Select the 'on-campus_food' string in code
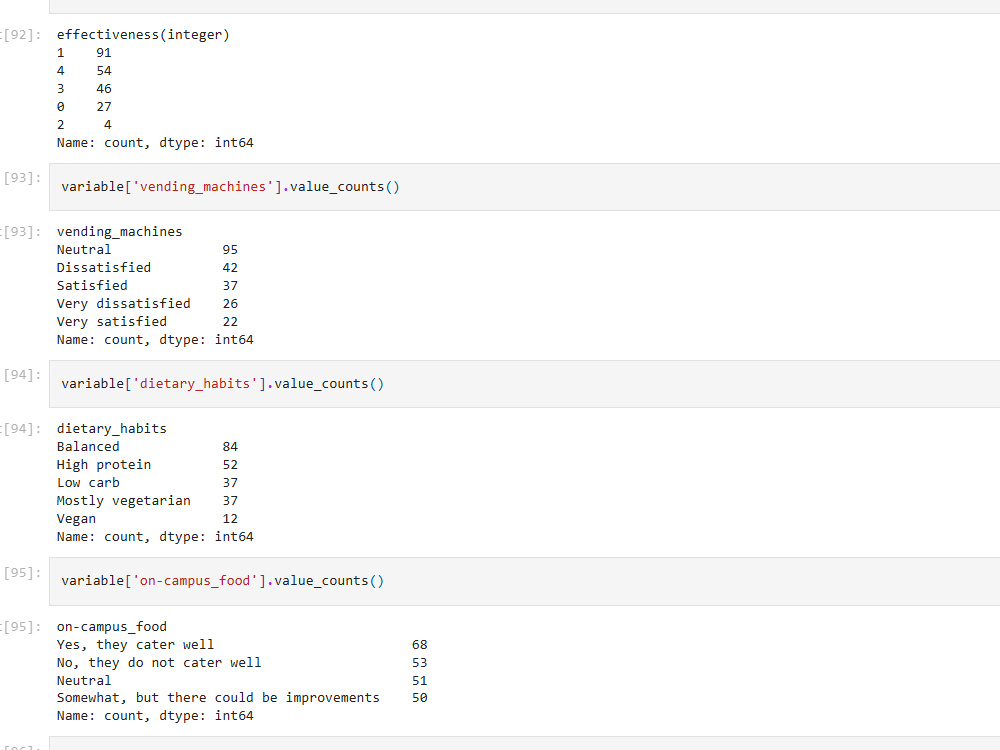The width and height of the screenshot is (1000, 750). click(195, 581)
